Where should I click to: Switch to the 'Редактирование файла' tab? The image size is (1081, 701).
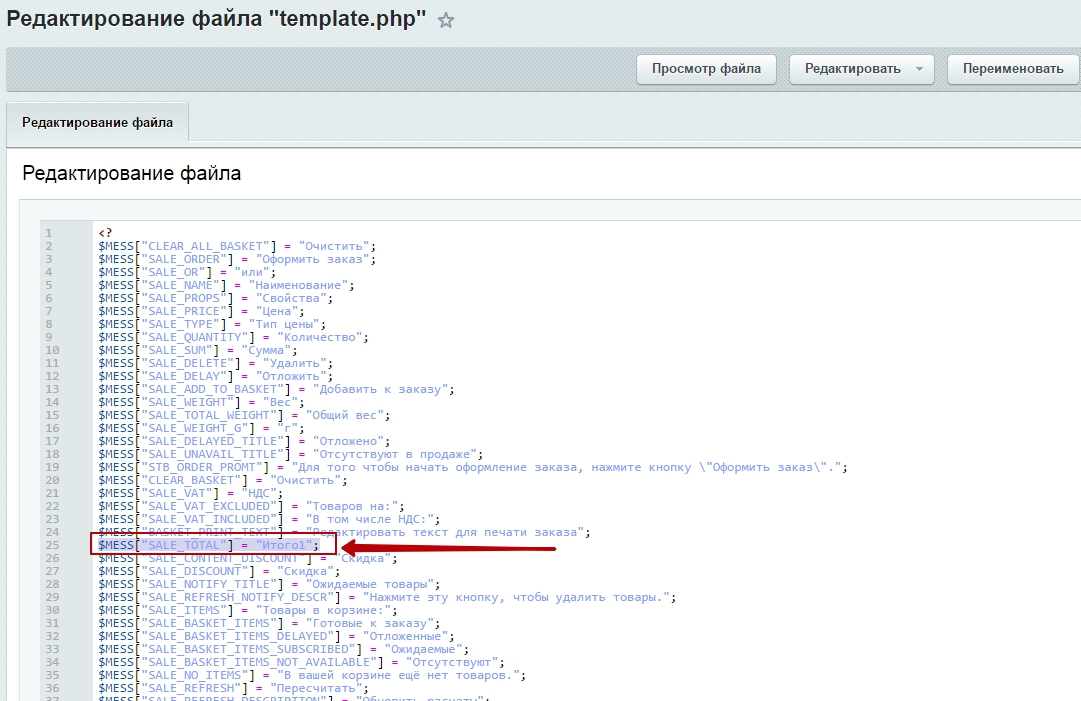pyautogui.click(x=97, y=122)
